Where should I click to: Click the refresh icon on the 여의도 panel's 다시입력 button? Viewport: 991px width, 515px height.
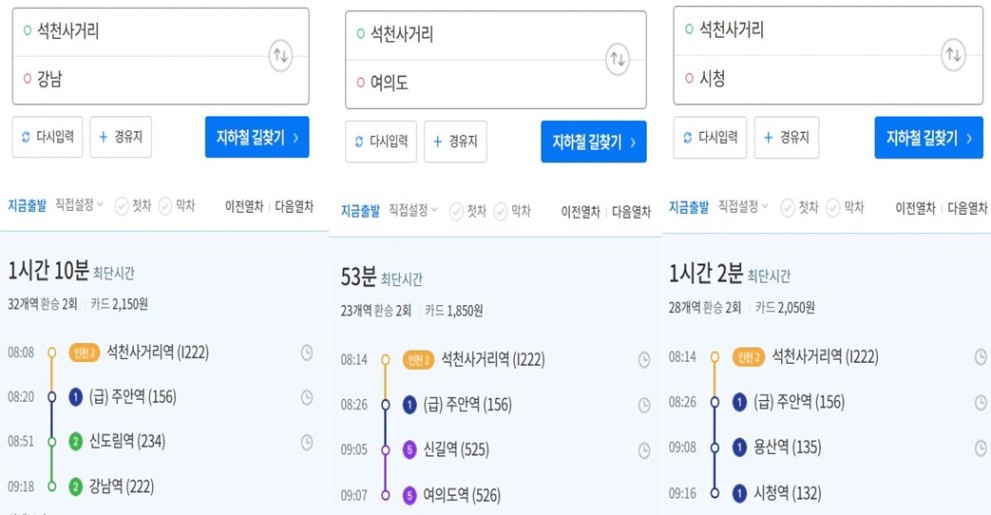(x=359, y=142)
